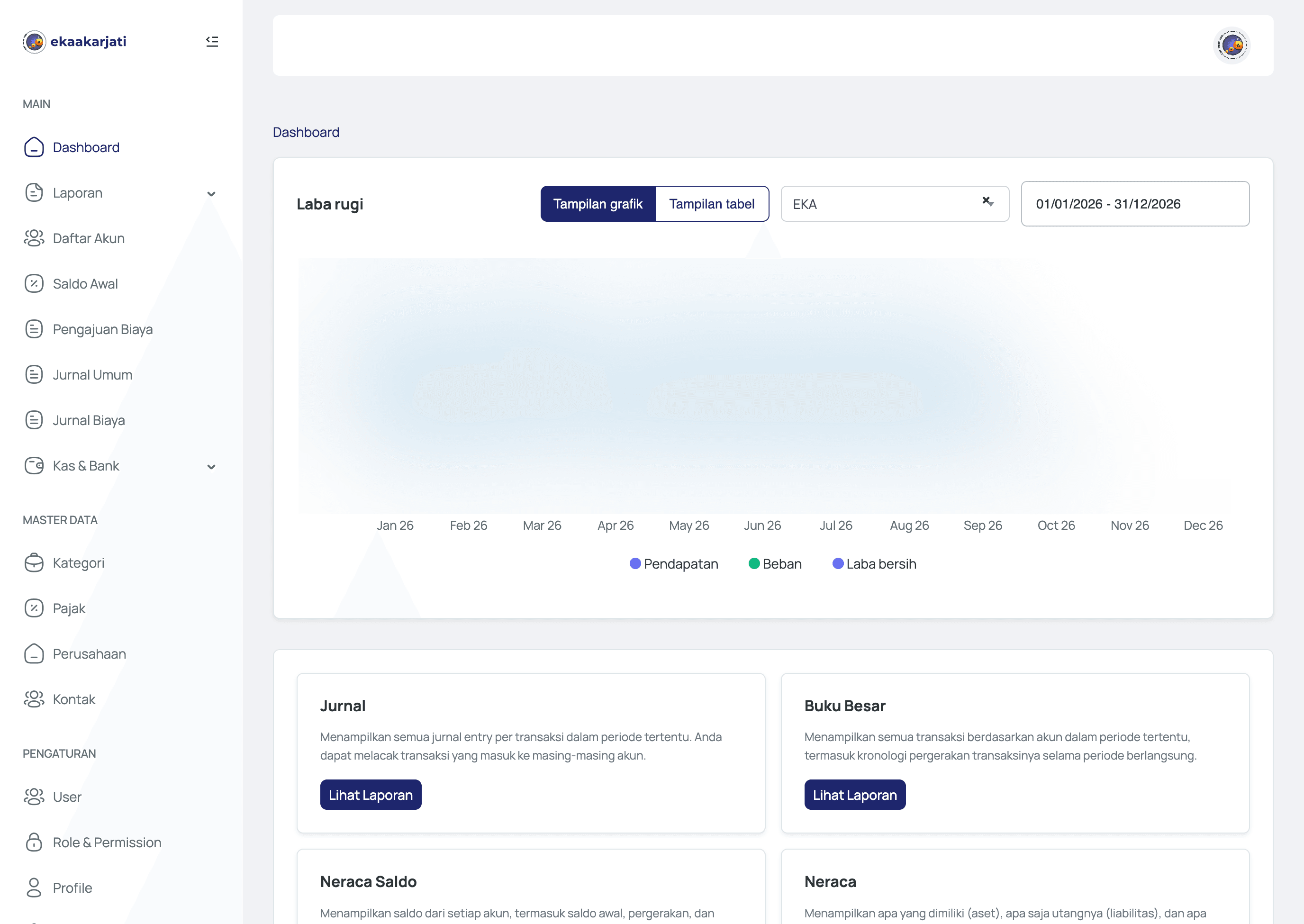The width and height of the screenshot is (1304, 924).
Task: Clear the EKA selection with the x
Action: tap(986, 201)
